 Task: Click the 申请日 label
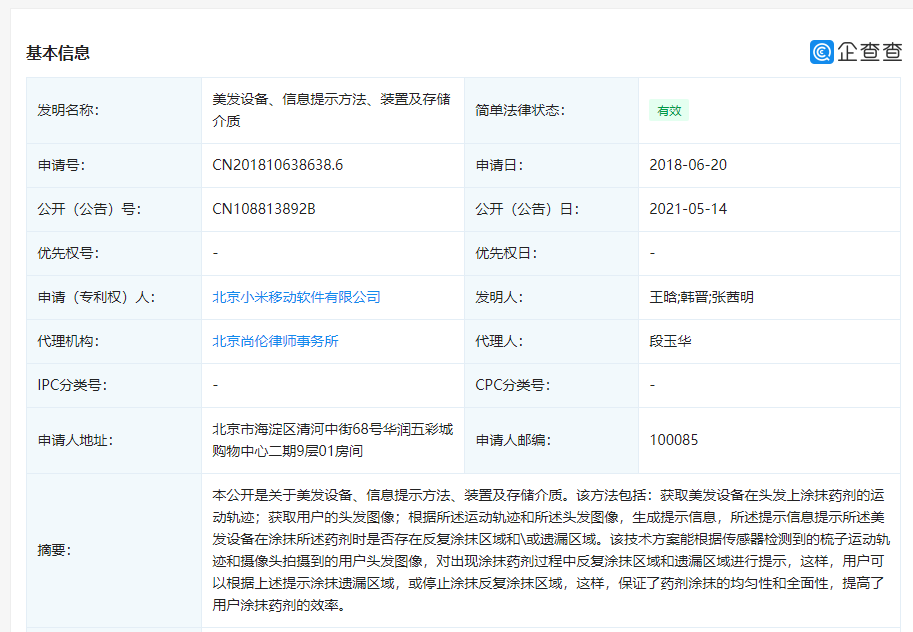pyautogui.click(x=498, y=165)
